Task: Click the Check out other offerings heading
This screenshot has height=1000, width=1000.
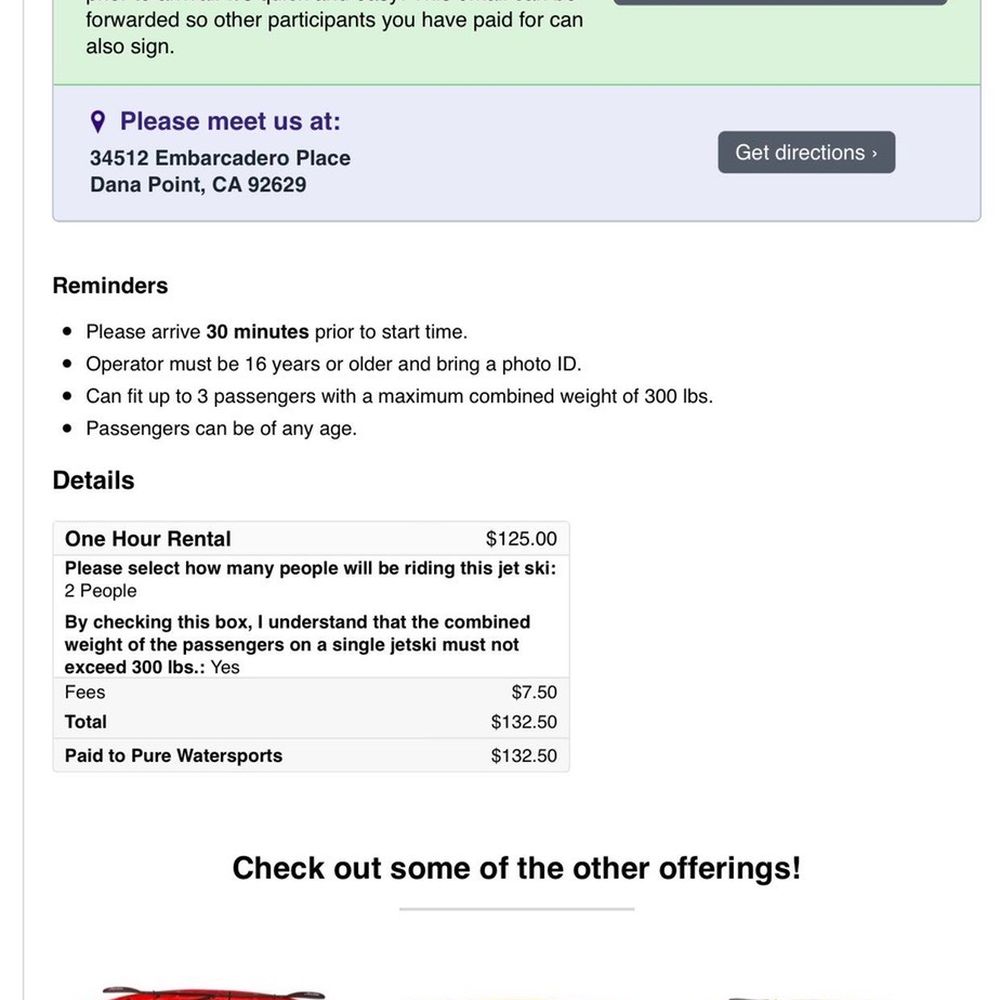Action: pyautogui.click(x=517, y=868)
